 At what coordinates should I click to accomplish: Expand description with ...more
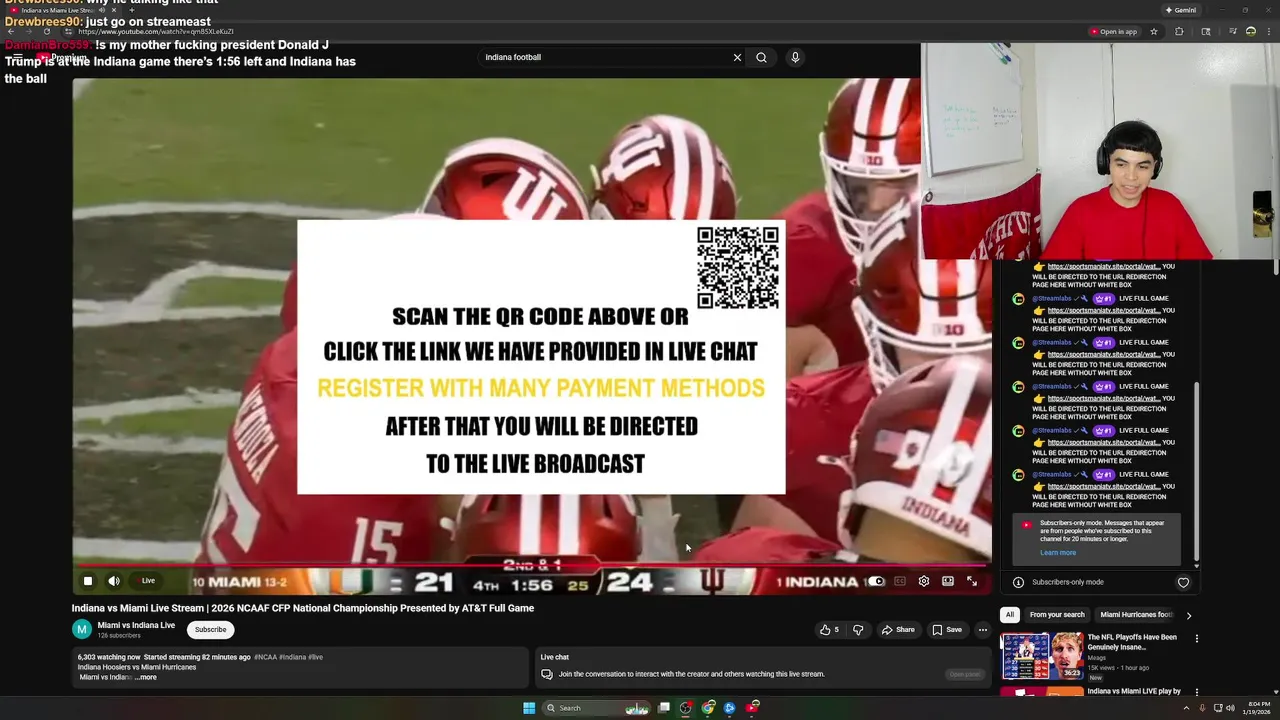pos(146,677)
